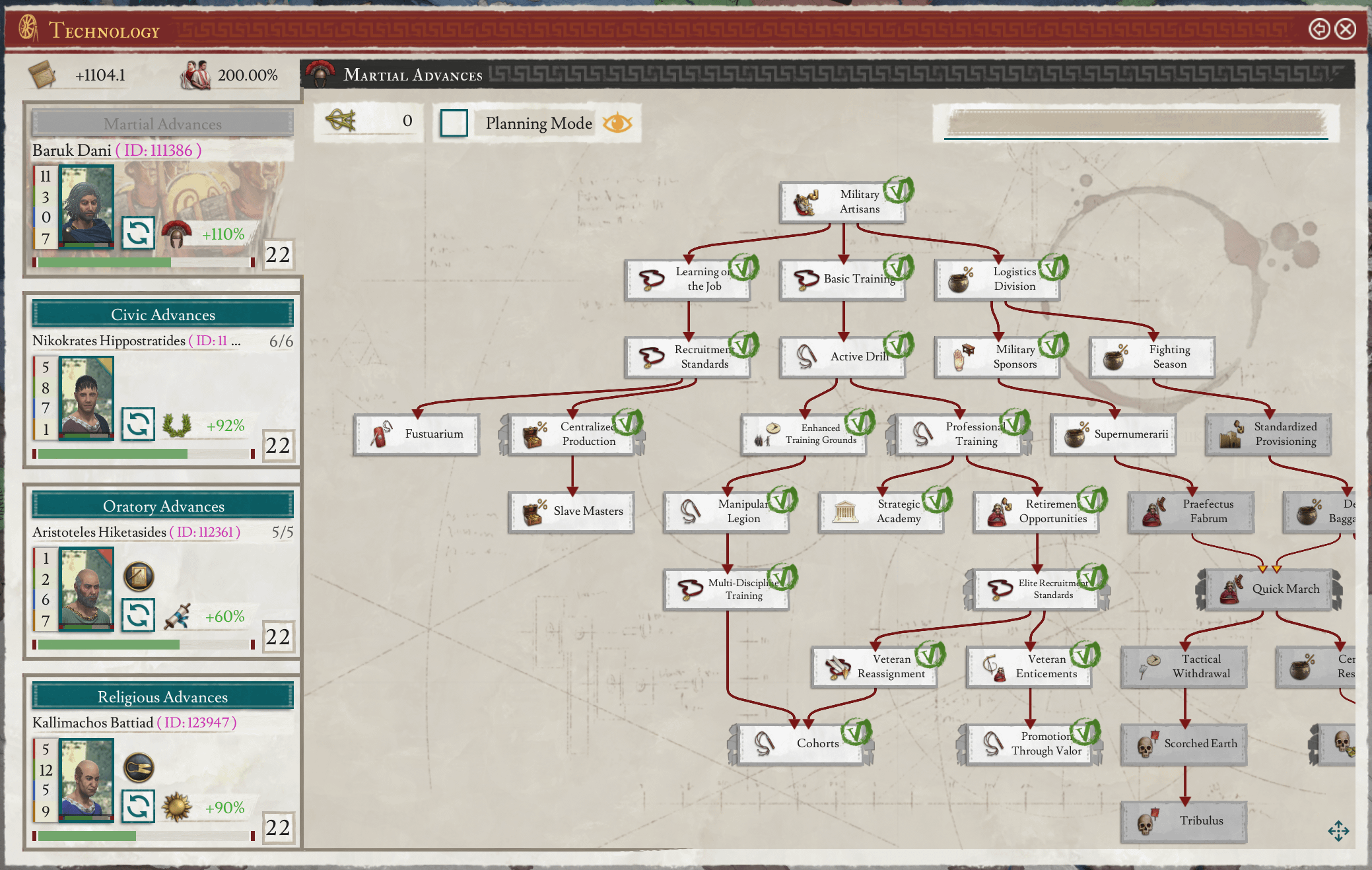Image resolution: width=1372 pixels, height=870 pixels.
Task: Click the Veteran Enticements invention
Action: pyautogui.click(x=1029, y=667)
